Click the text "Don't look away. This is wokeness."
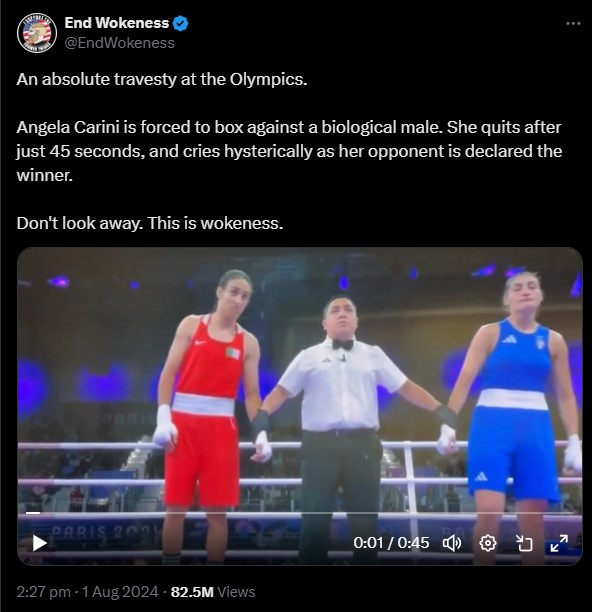The width and height of the screenshot is (592, 612). point(150,224)
